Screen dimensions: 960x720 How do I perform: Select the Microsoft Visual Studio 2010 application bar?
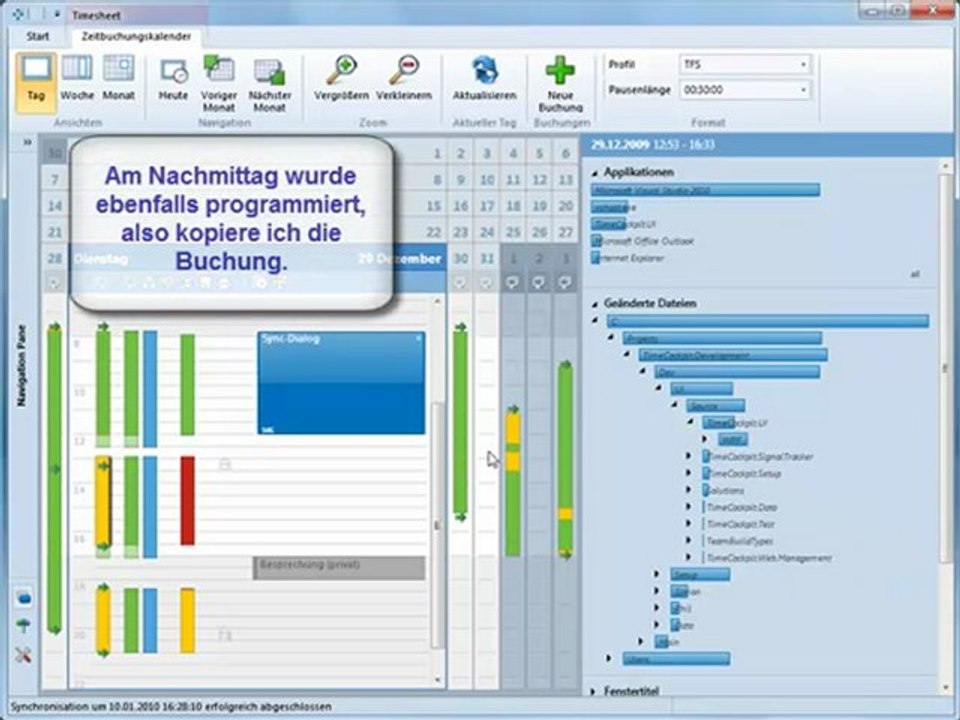[705, 190]
